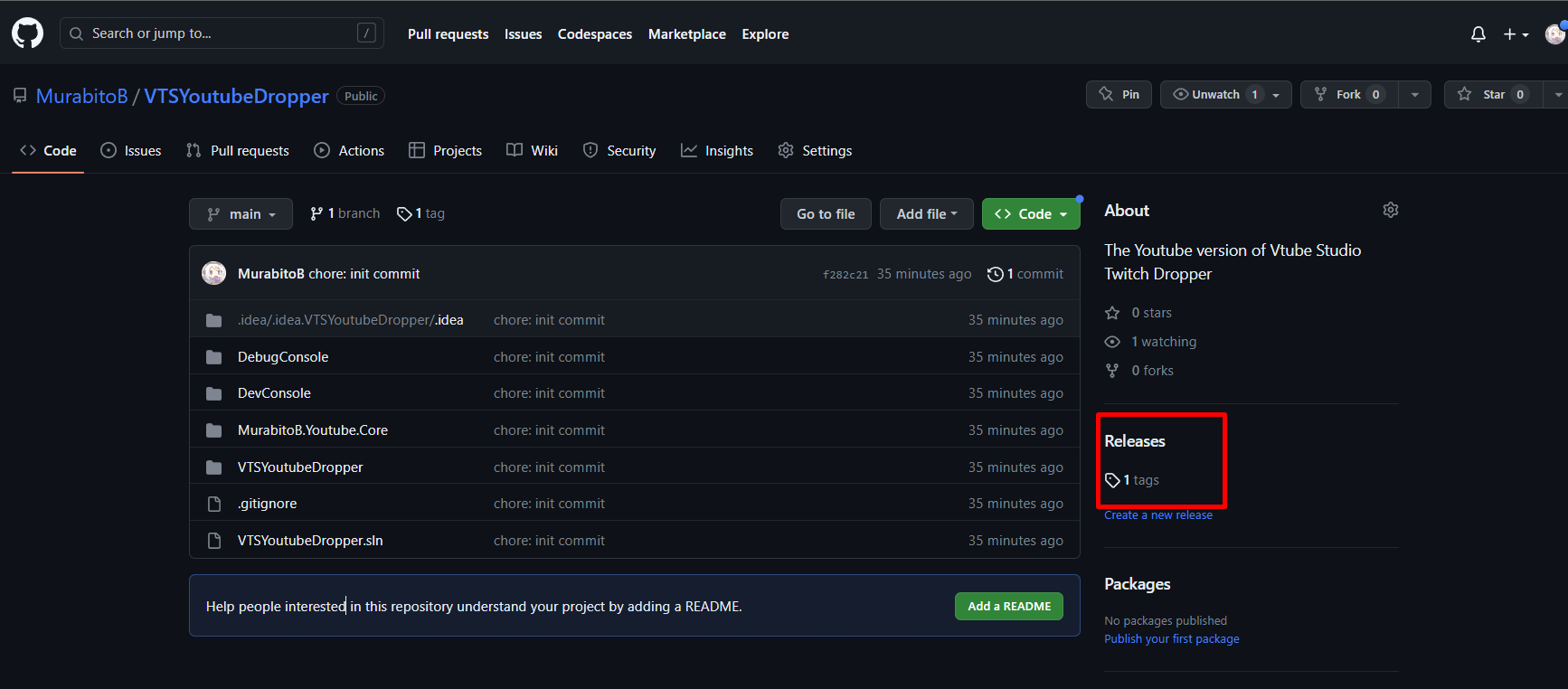
Task: Open the Insights tab
Action: [x=717, y=151]
